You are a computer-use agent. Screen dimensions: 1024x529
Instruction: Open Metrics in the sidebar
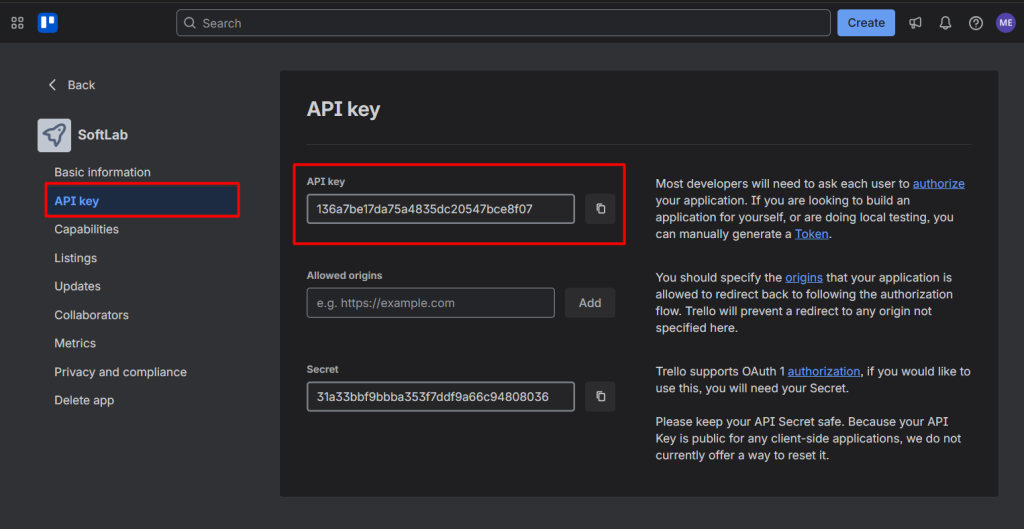coord(75,343)
